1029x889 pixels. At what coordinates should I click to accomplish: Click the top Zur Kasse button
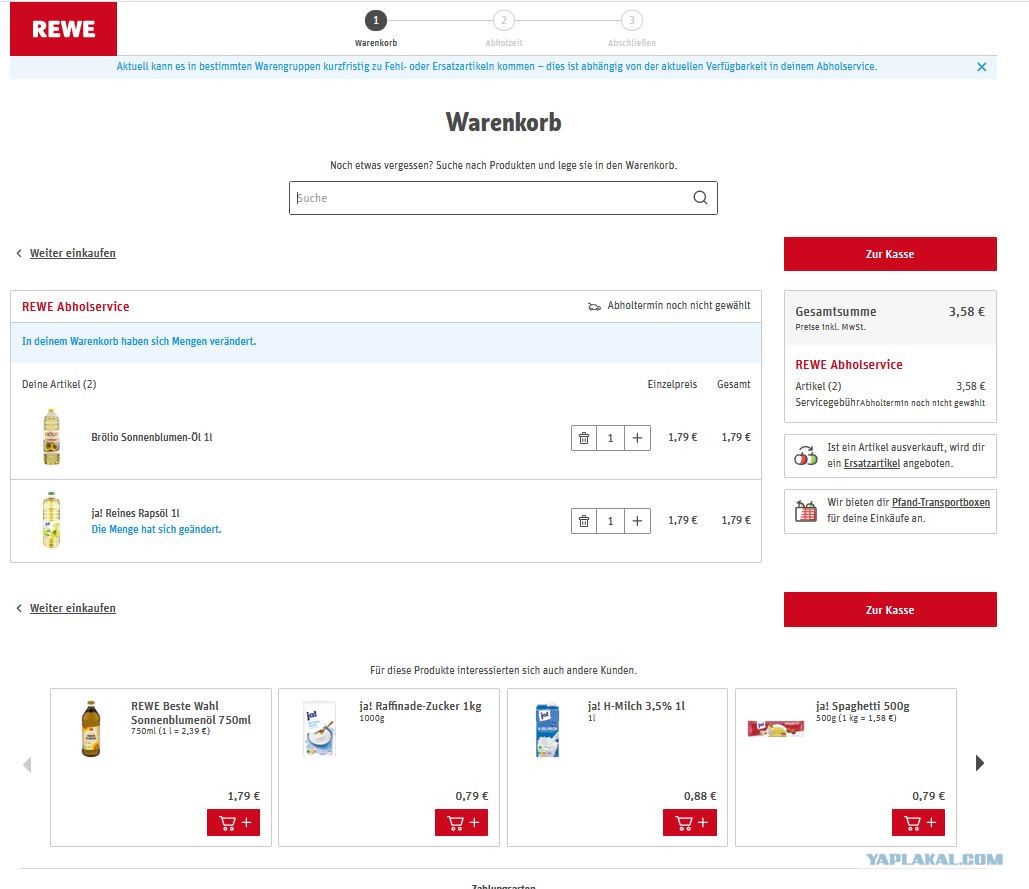890,254
